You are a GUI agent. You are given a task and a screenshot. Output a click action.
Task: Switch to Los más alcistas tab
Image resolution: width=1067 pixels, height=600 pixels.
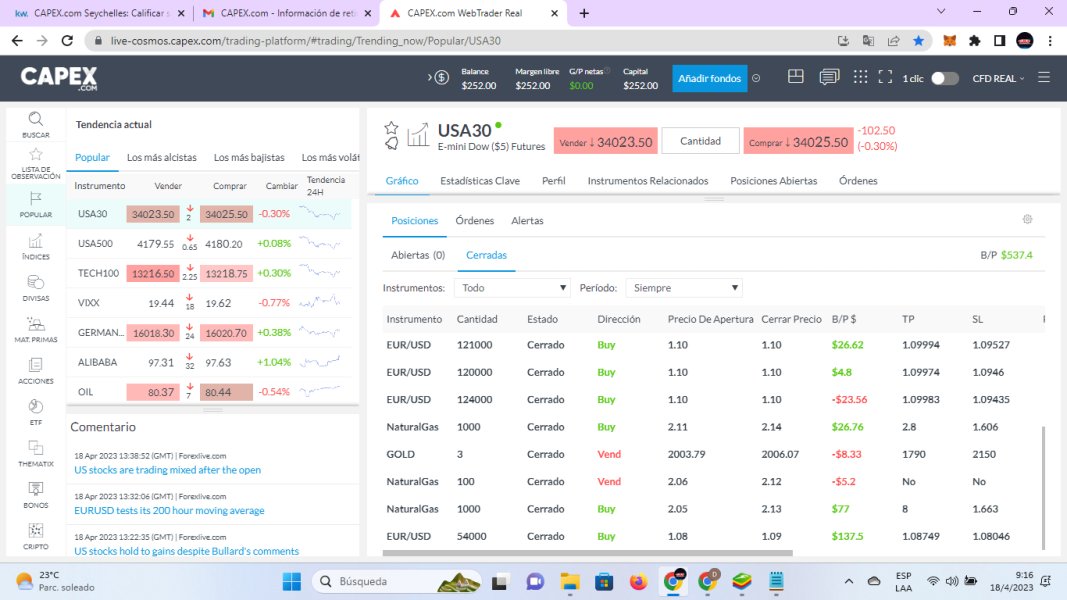(161, 157)
